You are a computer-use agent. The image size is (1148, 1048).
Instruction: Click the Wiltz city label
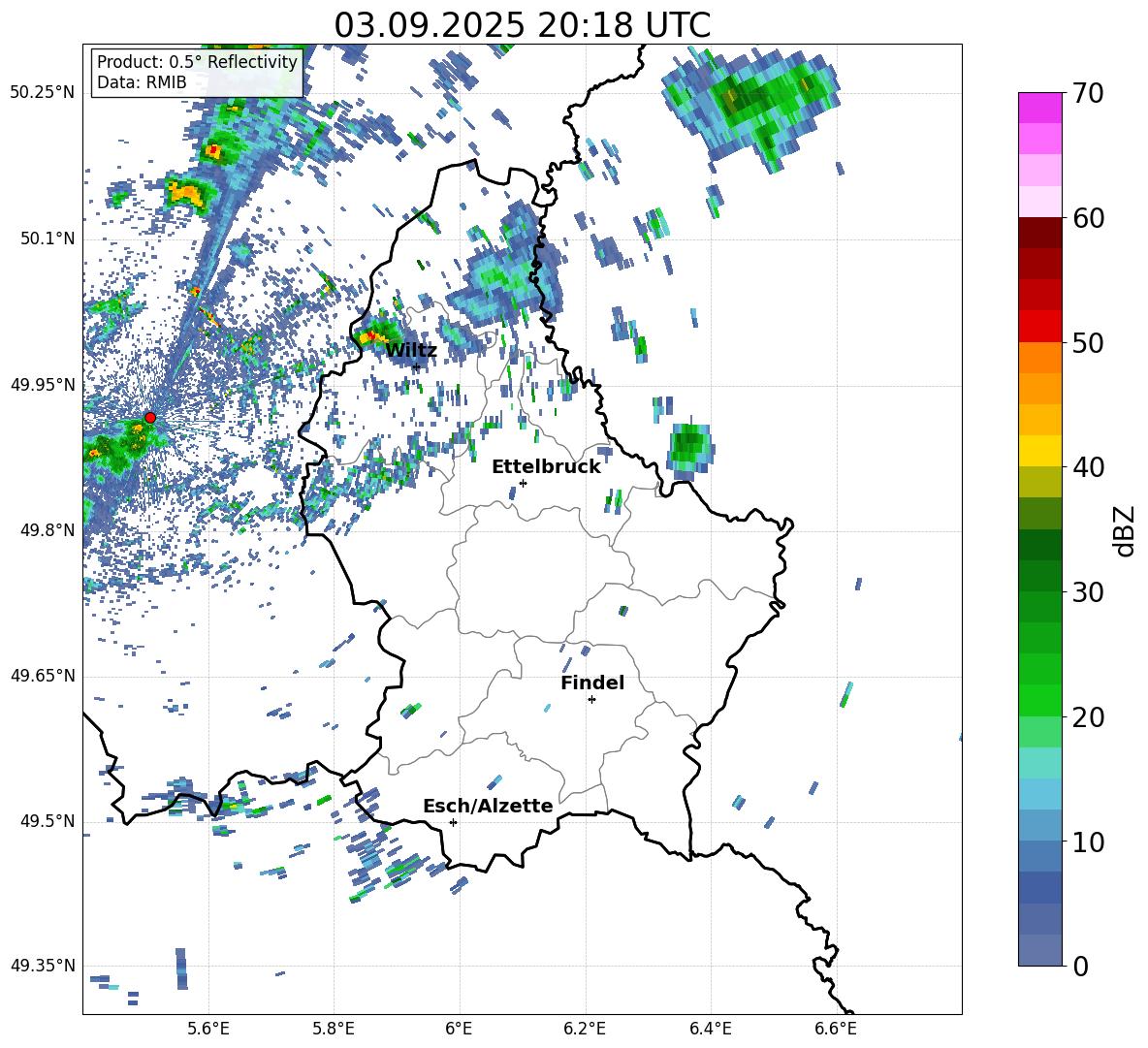(411, 350)
